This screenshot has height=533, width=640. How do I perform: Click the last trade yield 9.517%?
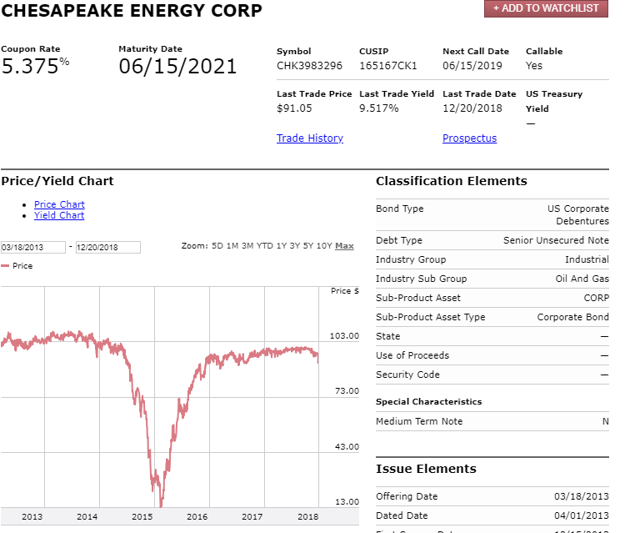379,108
